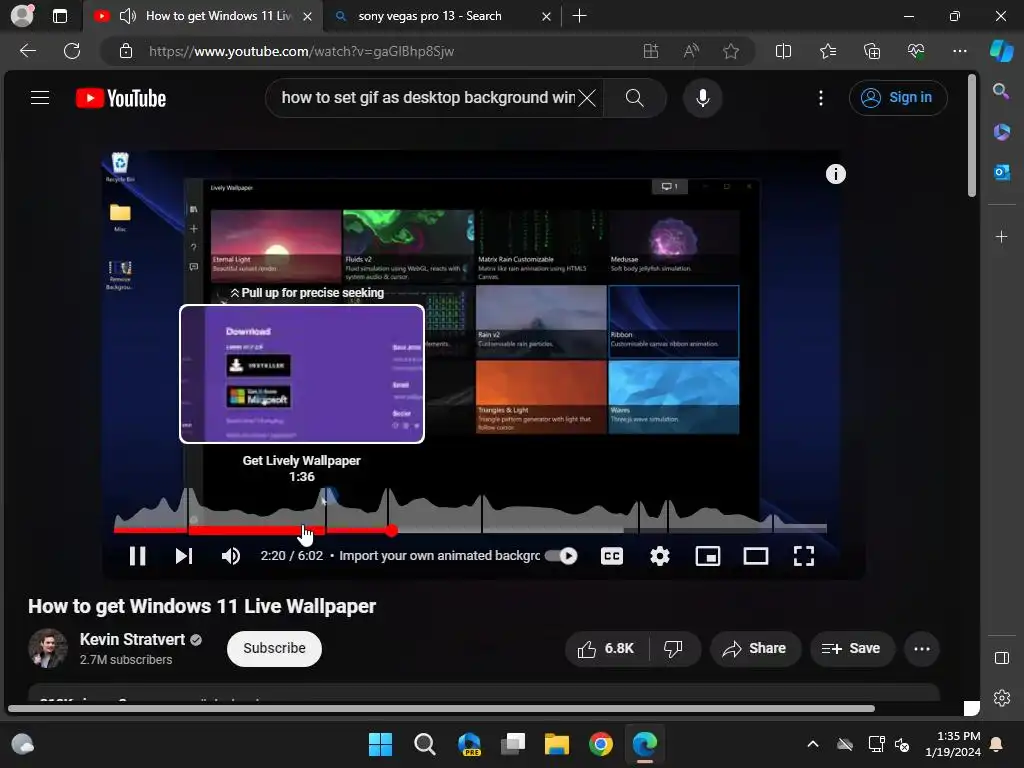
Task: Switch to miniplayer mode
Action: click(x=707, y=556)
